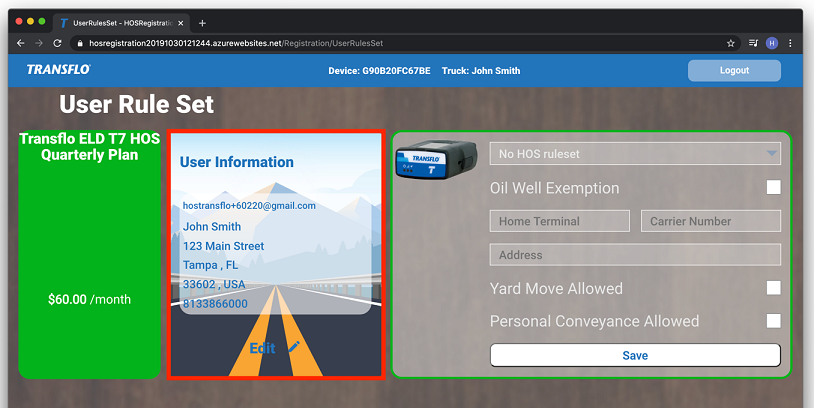Click the Transflo logo in header
The height and width of the screenshot is (408, 814).
tap(59, 70)
